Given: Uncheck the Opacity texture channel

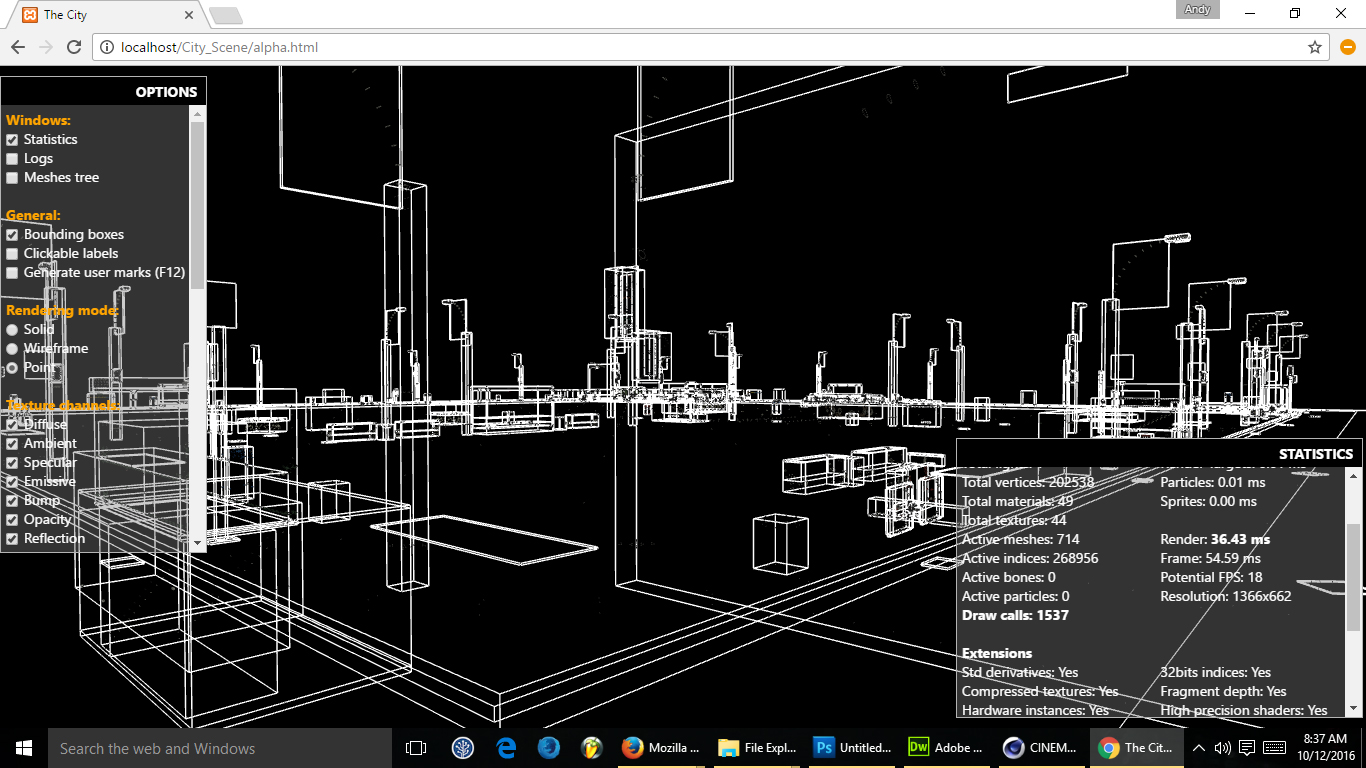Looking at the screenshot, I should coord(13,520).
